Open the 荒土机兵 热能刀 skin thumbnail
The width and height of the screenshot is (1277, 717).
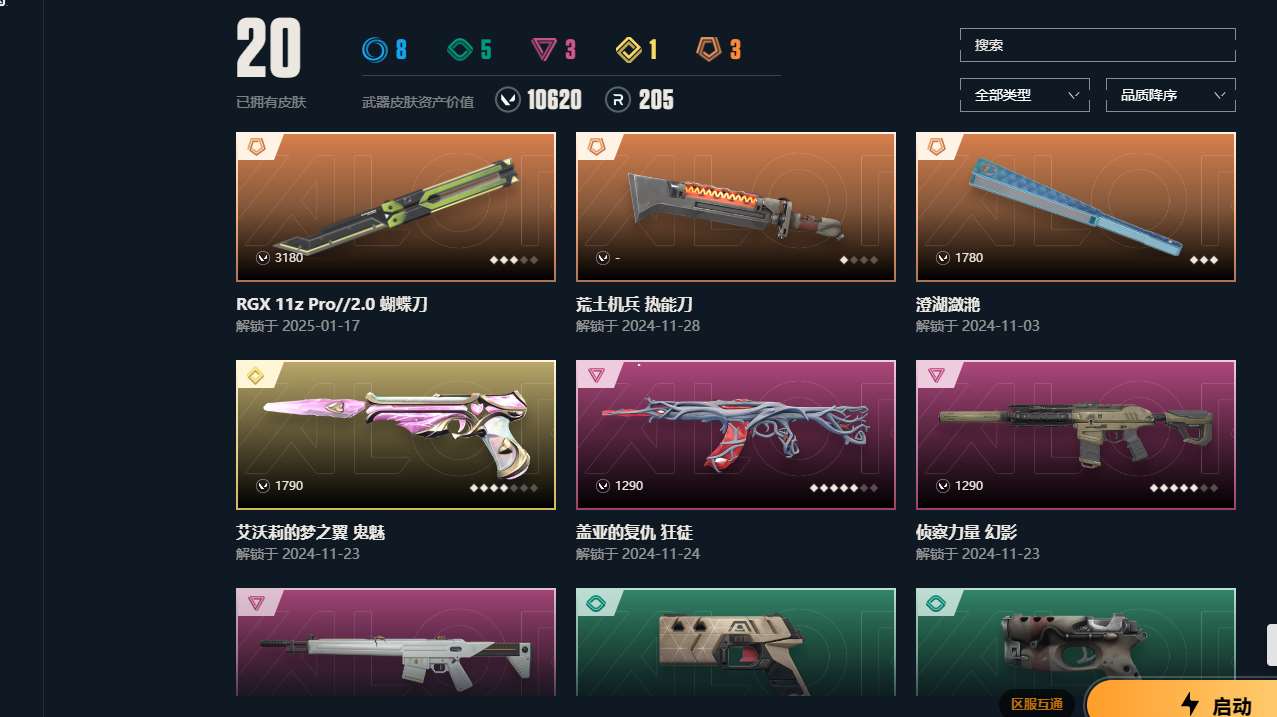tap(736, 207)
